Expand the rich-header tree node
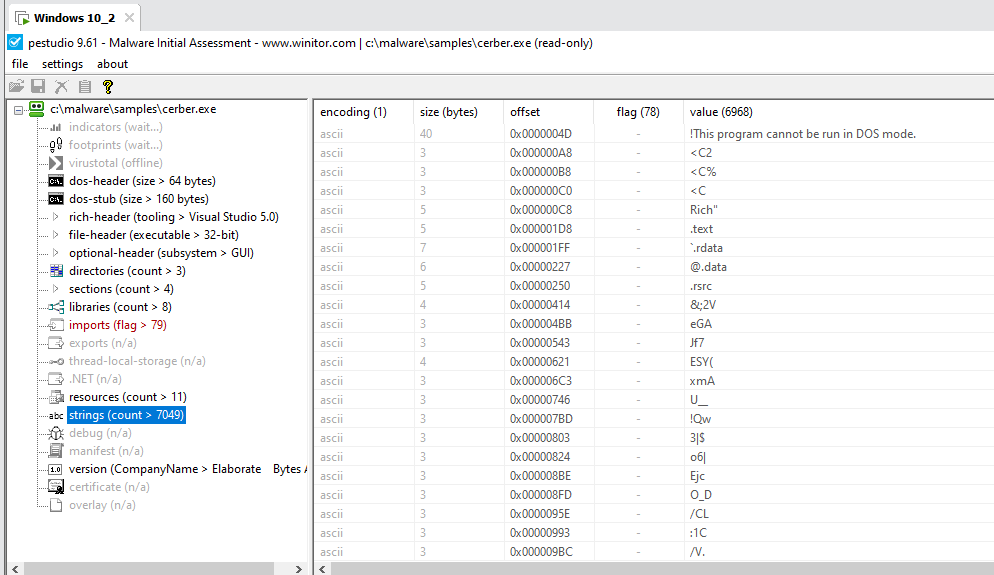 (x=56, y=217)
